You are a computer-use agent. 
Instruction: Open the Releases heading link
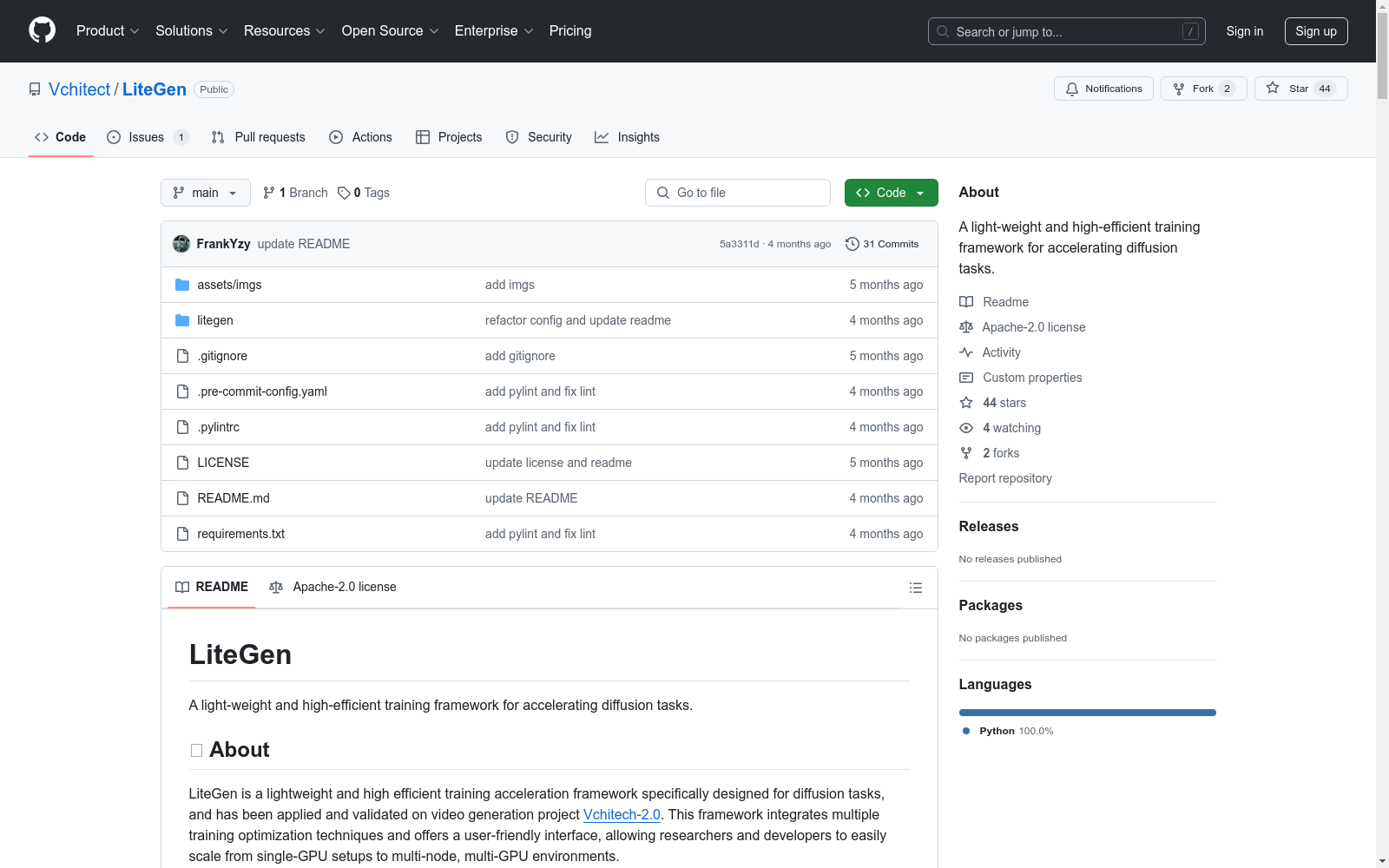pyautogui.click(x=989, y=526)
